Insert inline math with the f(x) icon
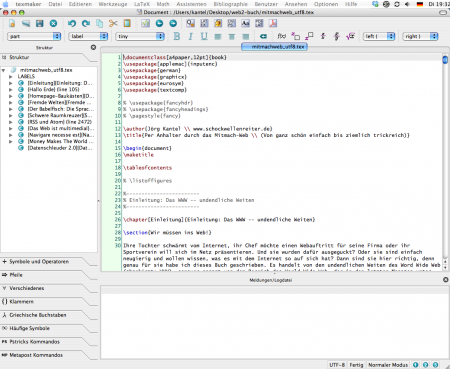 (x=282, y=36)
